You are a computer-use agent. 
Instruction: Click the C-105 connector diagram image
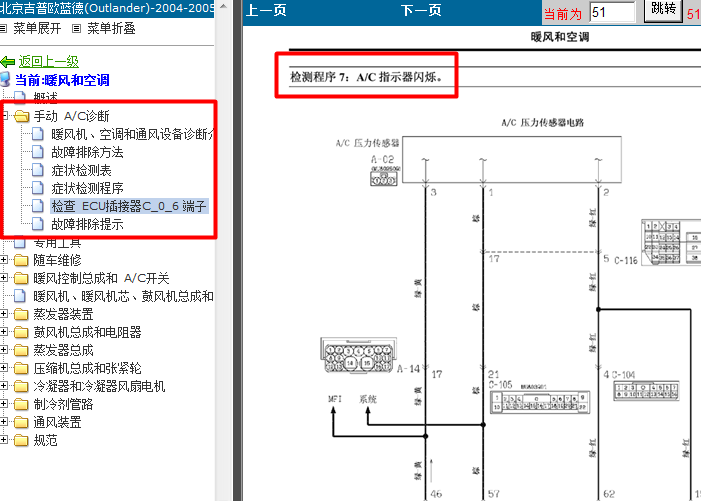[x=540, y=402]
